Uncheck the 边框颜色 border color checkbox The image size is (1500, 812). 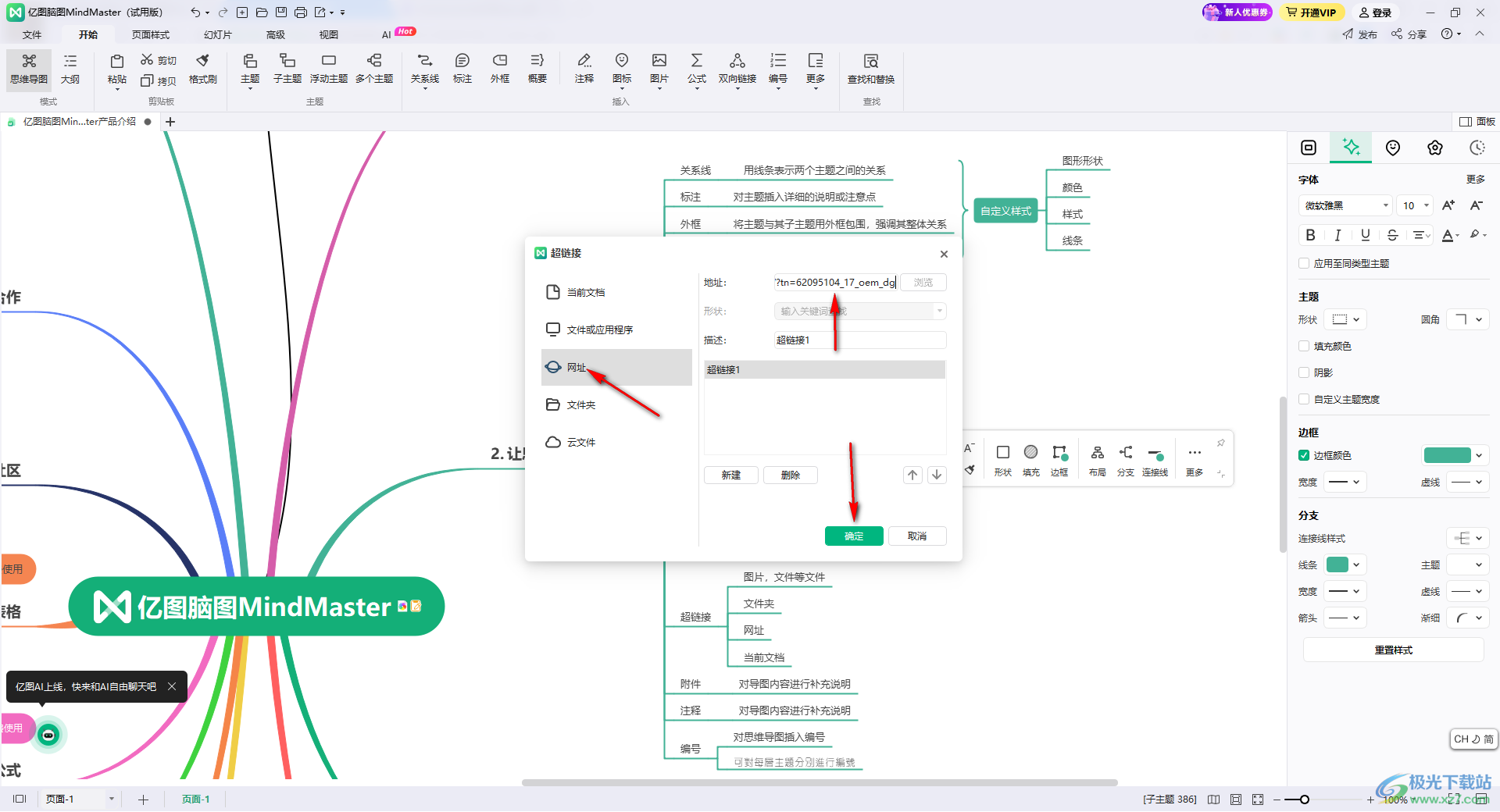1304,455
